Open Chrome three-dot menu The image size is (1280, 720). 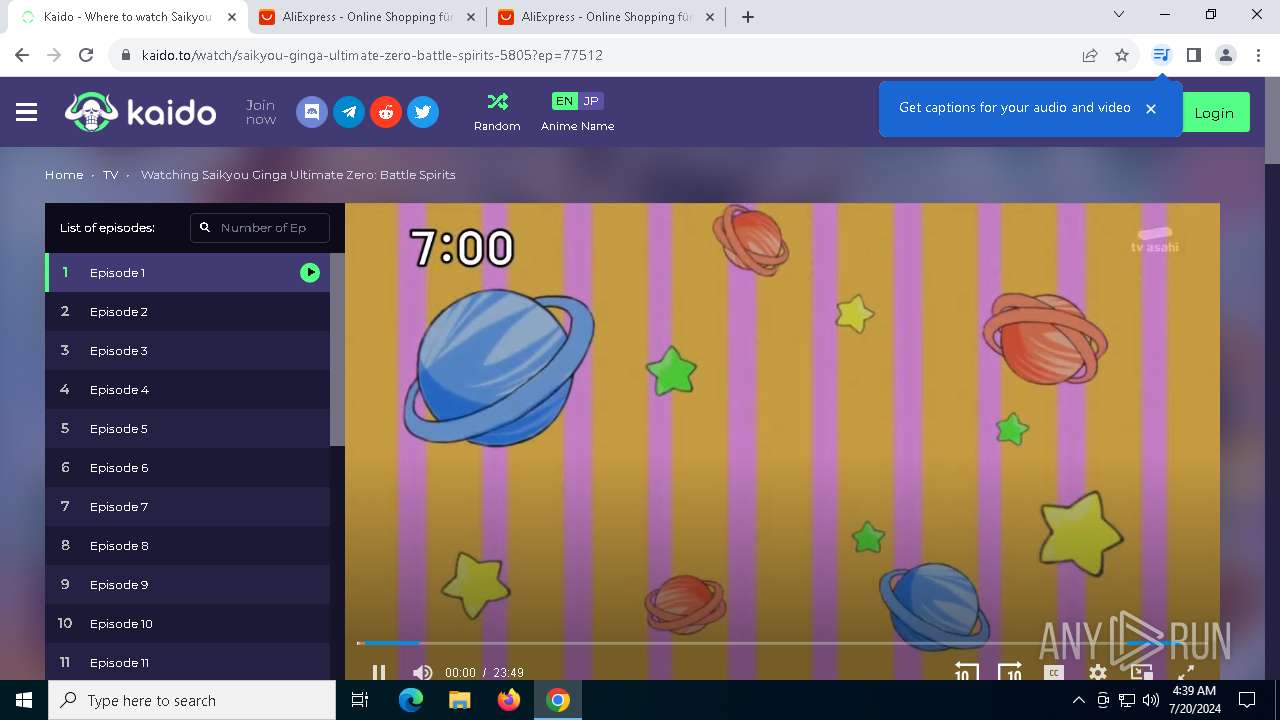[x=1258, y=55]
